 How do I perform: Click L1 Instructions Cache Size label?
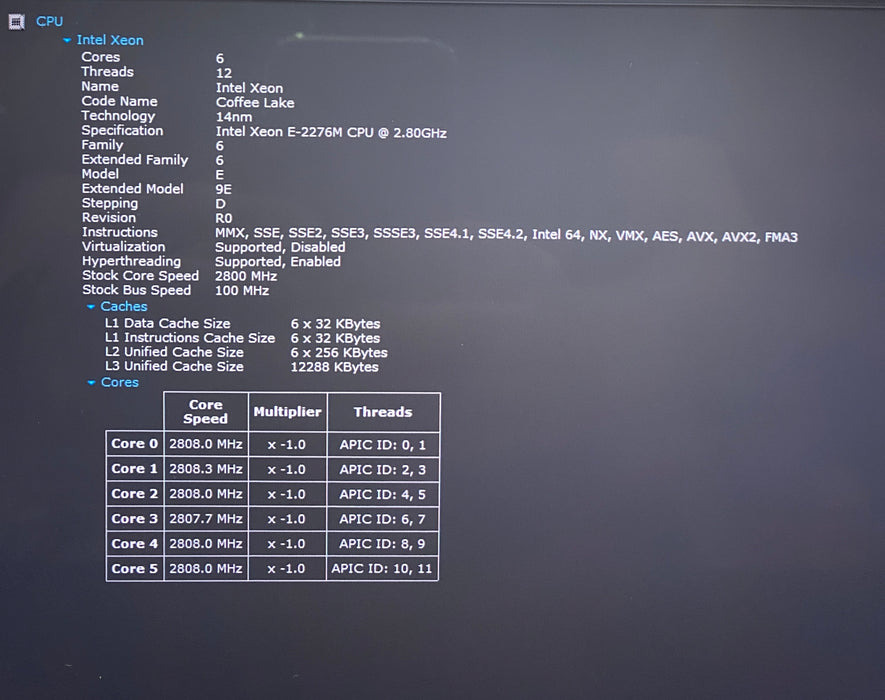click(x=190, y=338)
